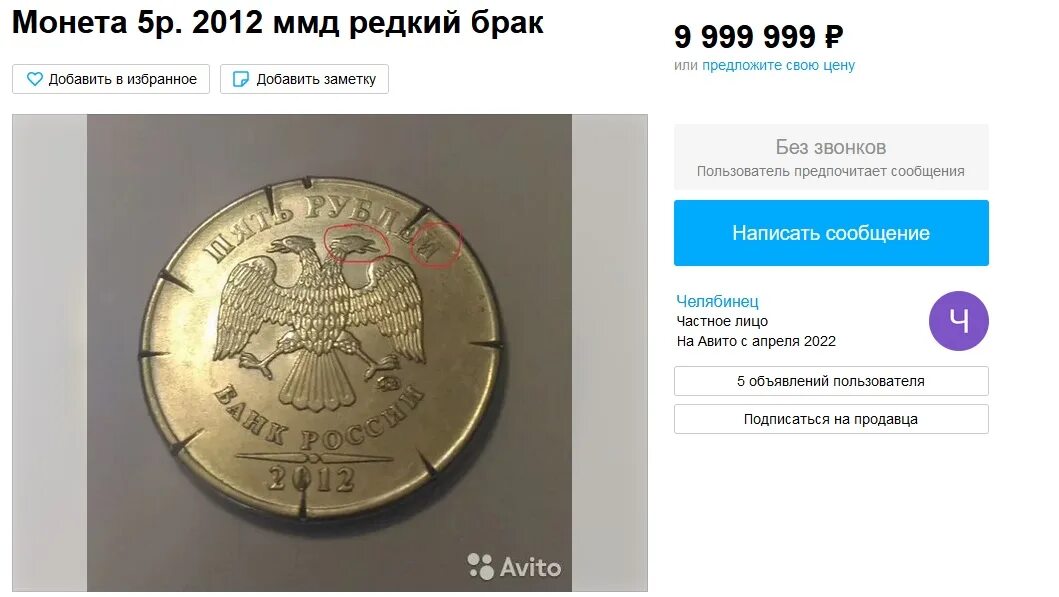Subscribe with 'Подписаться на продавца' button
This screenshot has width=1059, height=597.
click(831, 419)
